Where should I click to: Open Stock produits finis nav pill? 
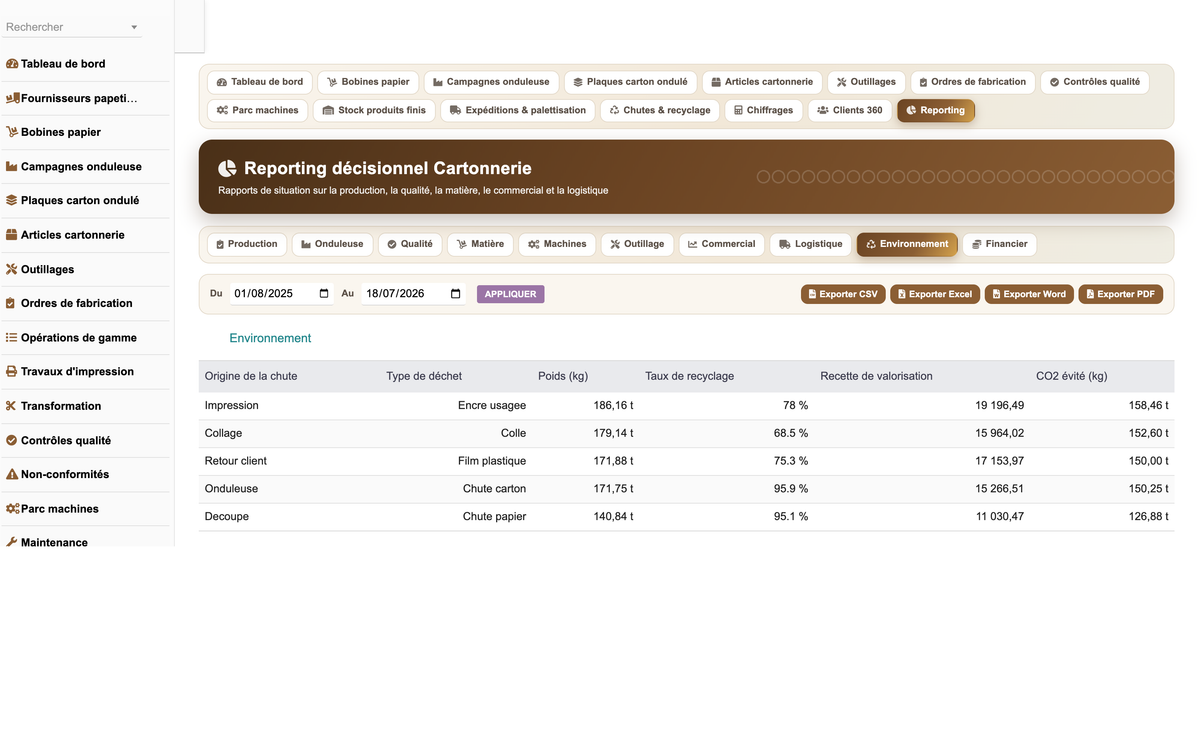tap(375, 110)
